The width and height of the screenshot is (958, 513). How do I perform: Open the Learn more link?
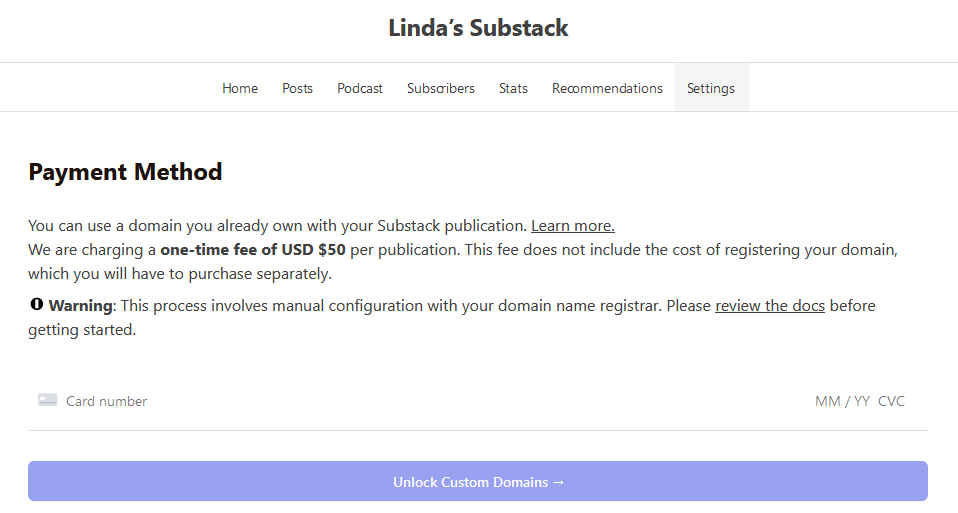(x=572, y=225)
